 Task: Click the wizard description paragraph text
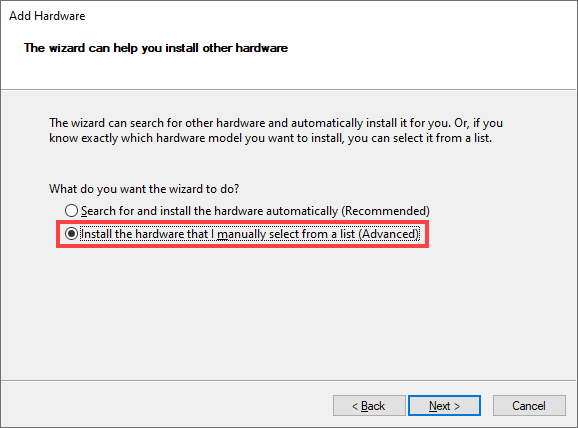[276, 131]
